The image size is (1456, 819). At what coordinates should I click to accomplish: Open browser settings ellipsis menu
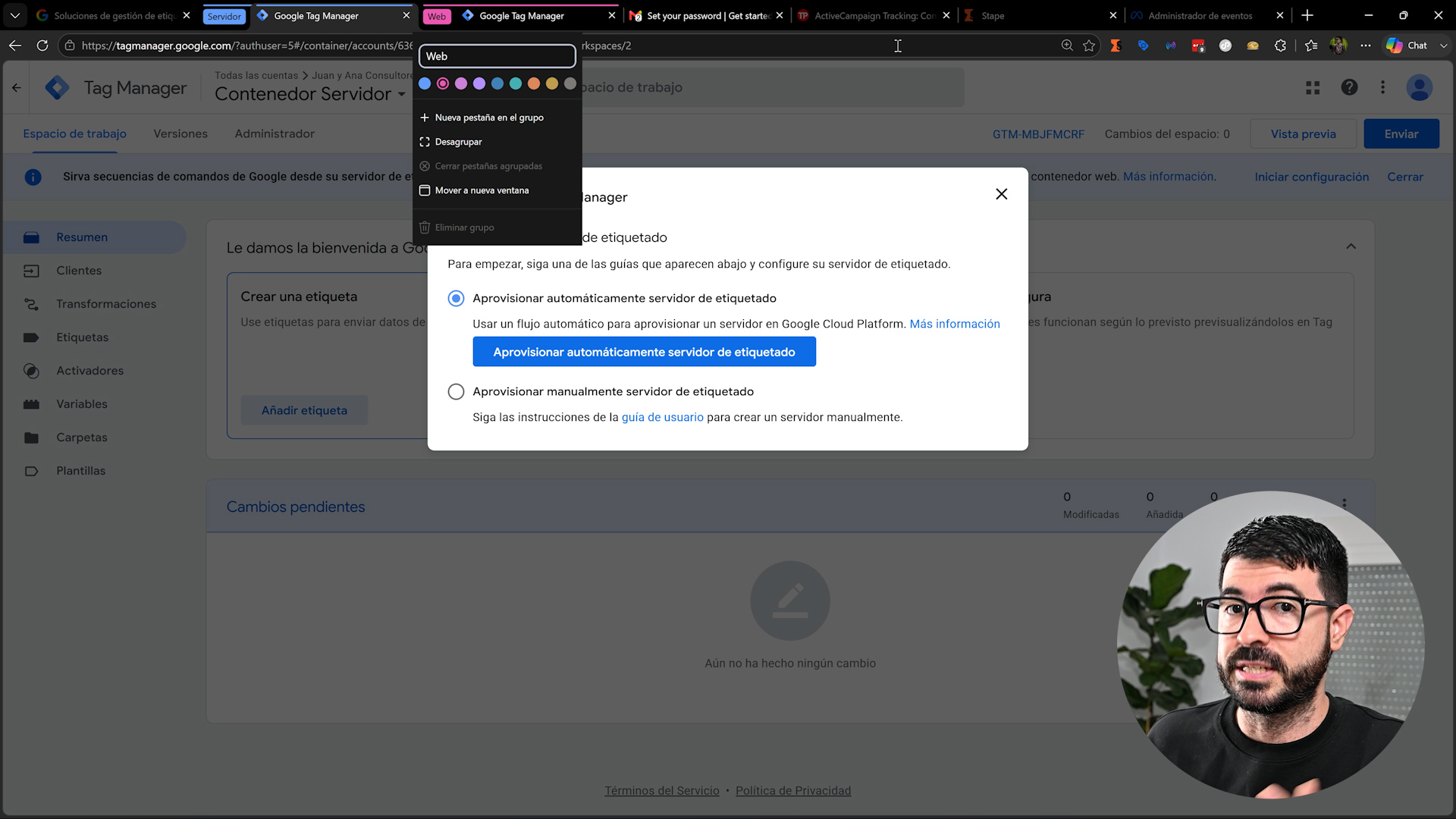(1366, 45)
